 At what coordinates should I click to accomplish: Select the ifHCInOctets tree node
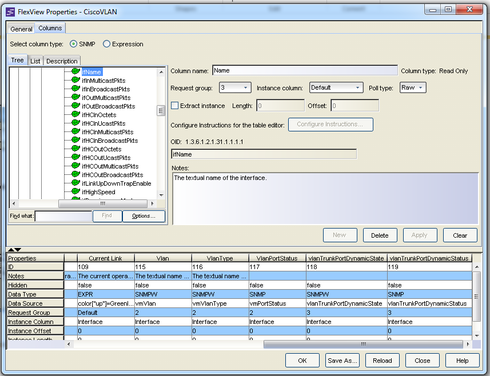[99, 115]
